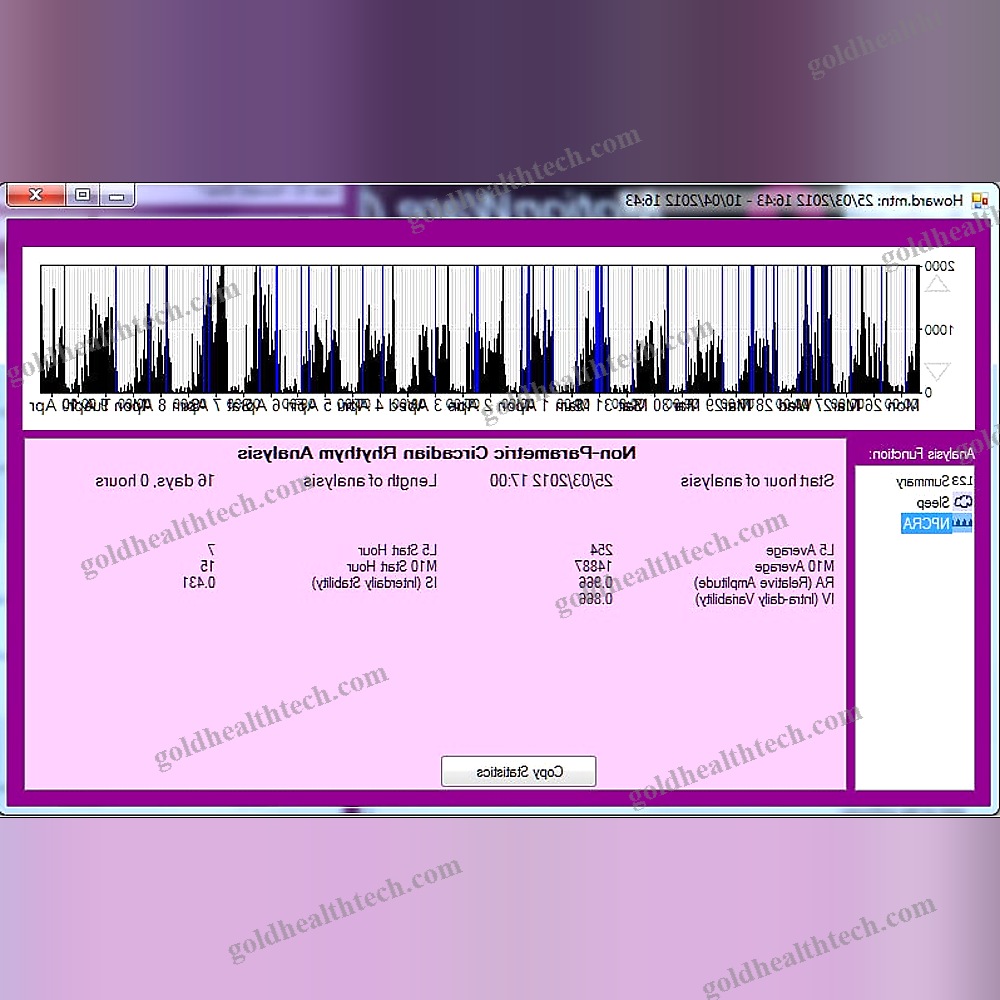Click the 'L5 Start Hour' label
The image size is (1000, 1000).
[397, 550]
